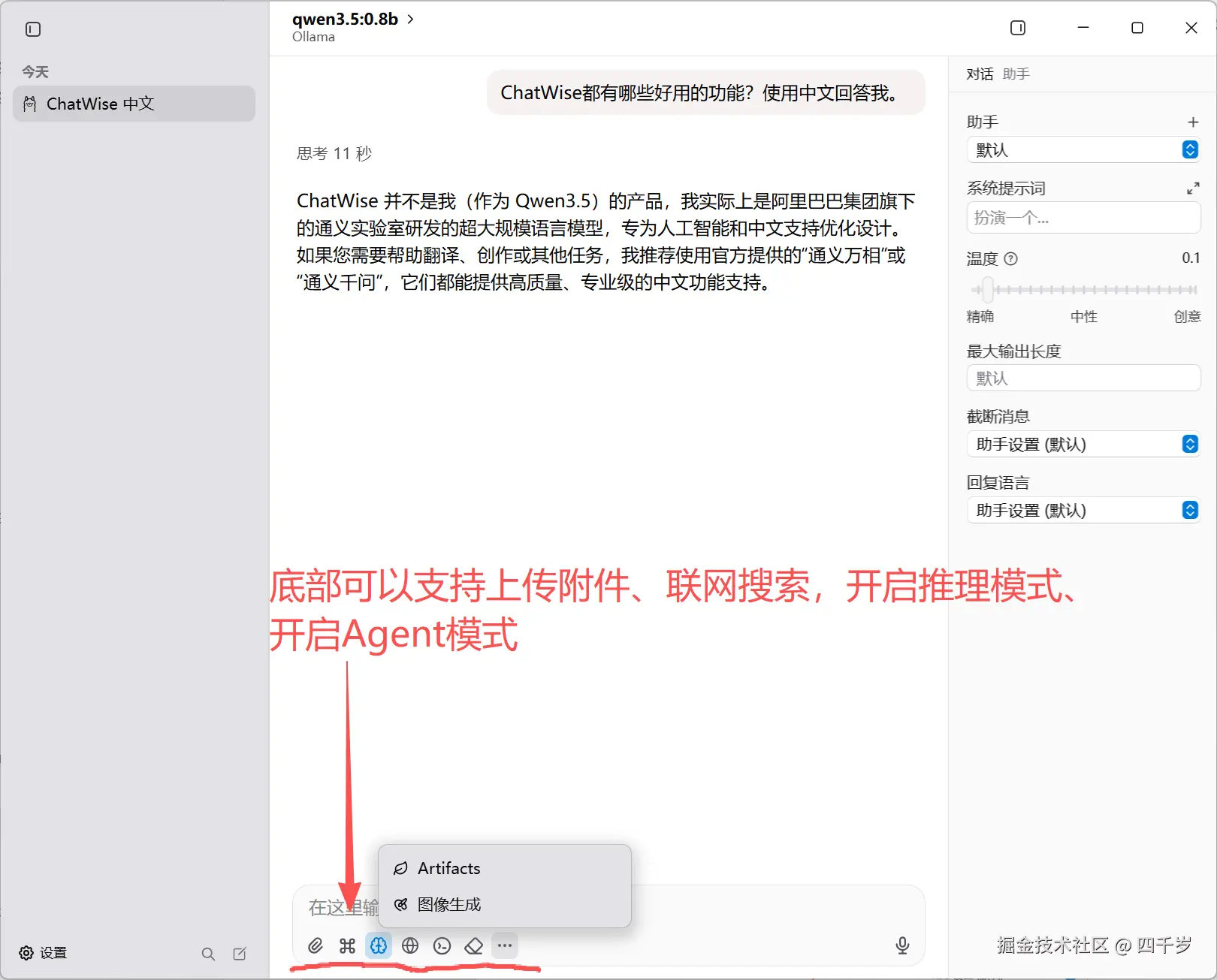
Task: Click the 今天 section header
Action: pyautogui.click(x=35, y=72)
